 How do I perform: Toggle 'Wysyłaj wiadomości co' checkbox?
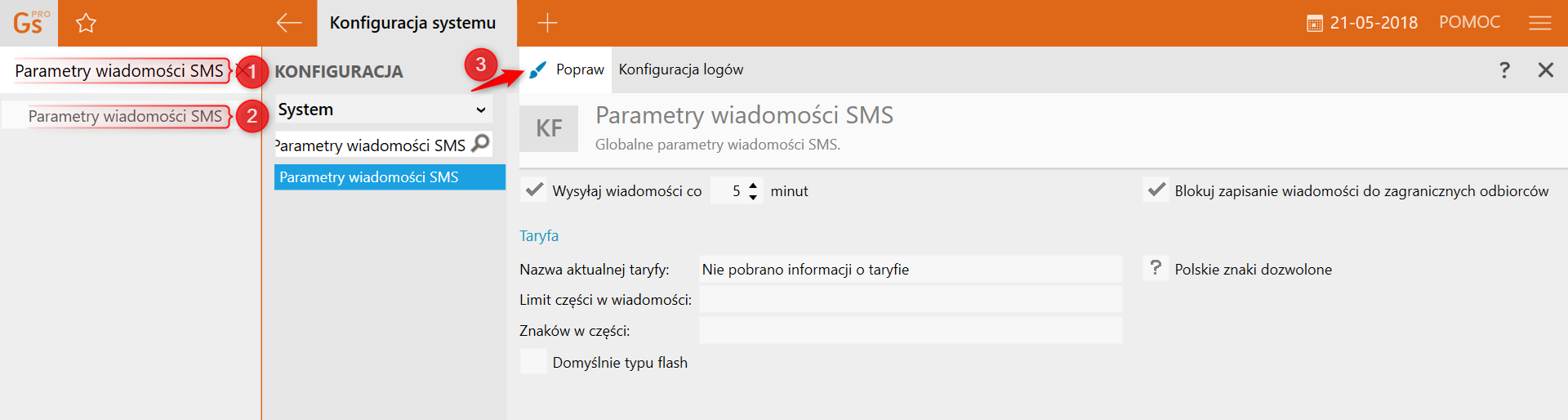coord(534,190)
